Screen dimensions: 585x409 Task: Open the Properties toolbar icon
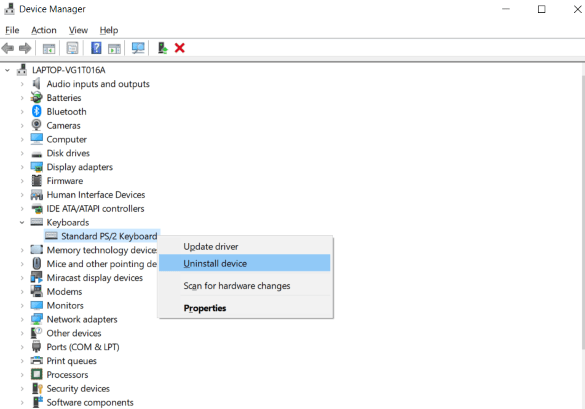click(x=72, y=48)
